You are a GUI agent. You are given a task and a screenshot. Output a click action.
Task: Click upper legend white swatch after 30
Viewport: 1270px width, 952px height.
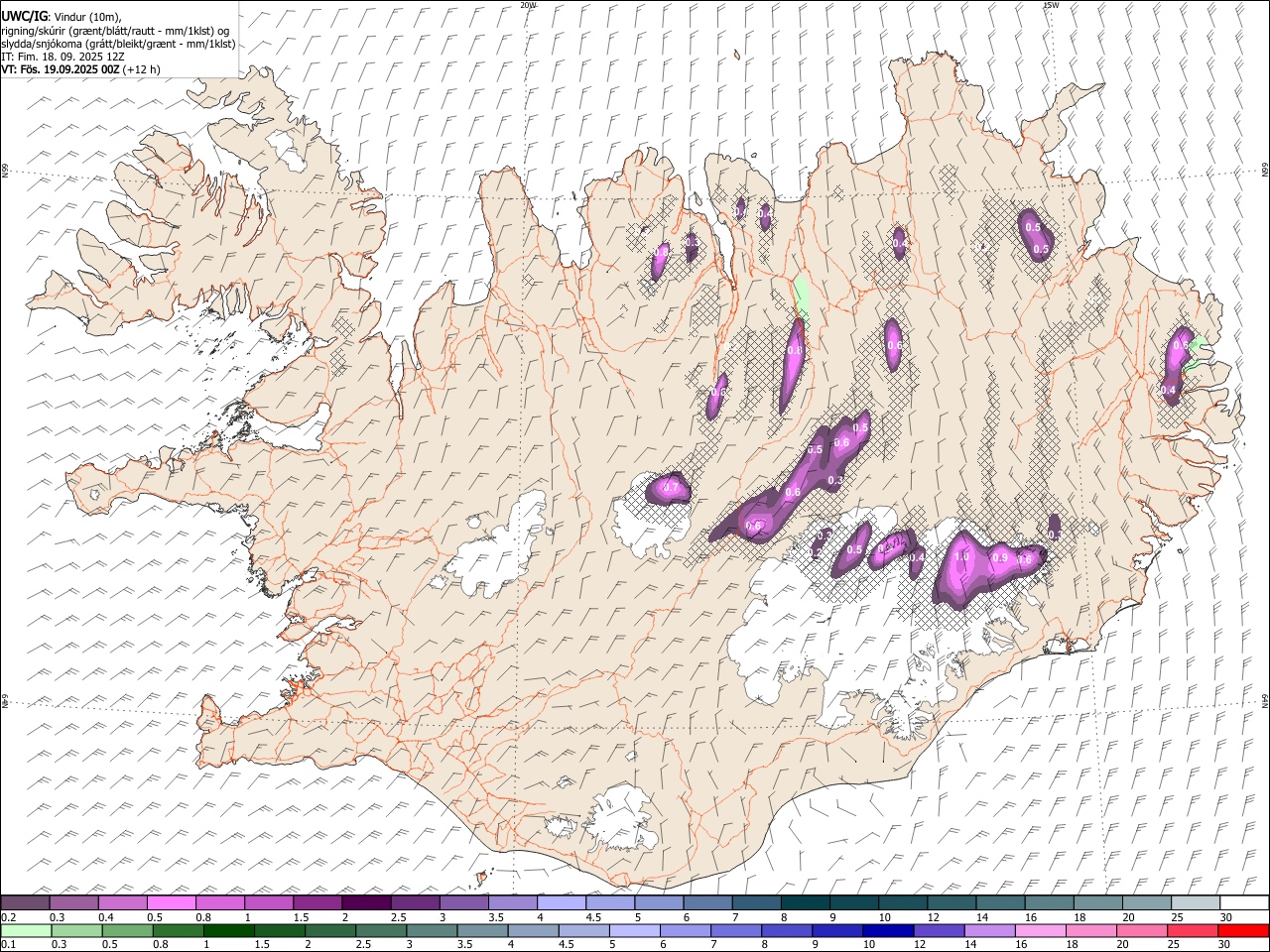1243,902
